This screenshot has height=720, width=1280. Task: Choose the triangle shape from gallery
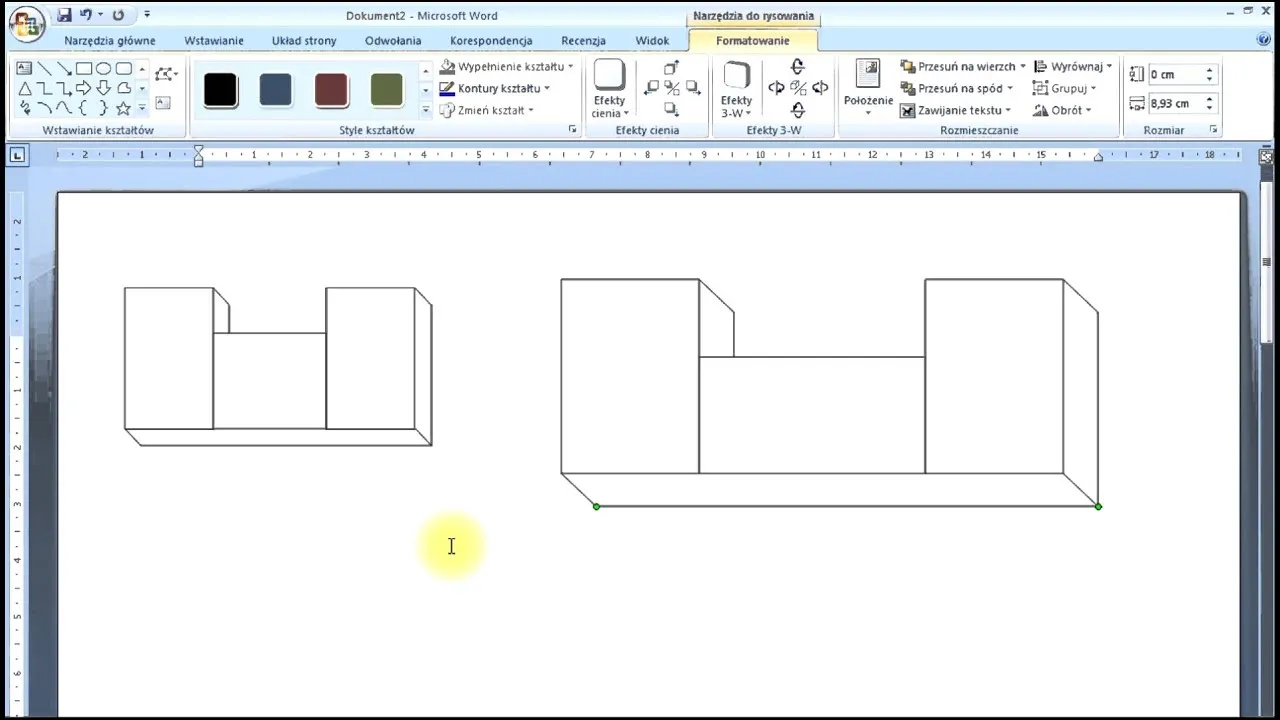point(25,89)
